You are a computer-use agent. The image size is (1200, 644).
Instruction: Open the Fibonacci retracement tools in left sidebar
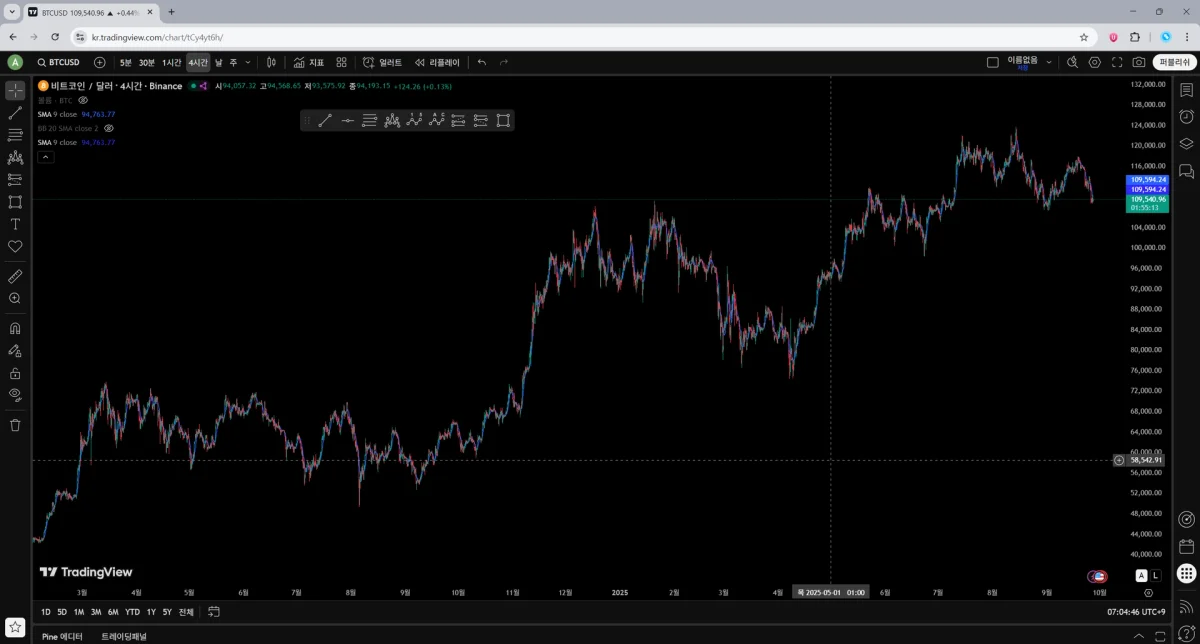click(15, 135)
